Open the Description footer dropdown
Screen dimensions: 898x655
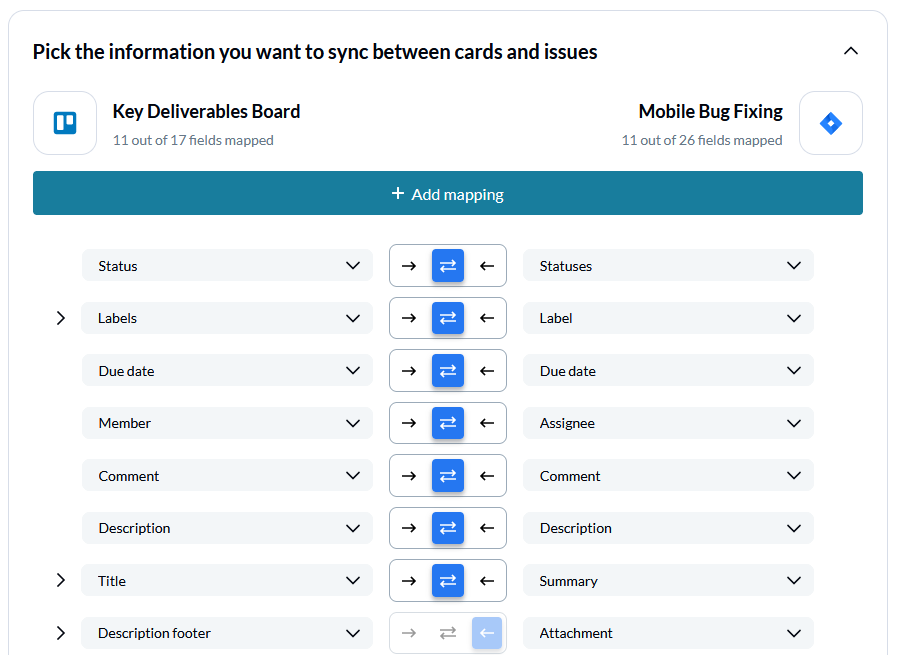[227, 633]
